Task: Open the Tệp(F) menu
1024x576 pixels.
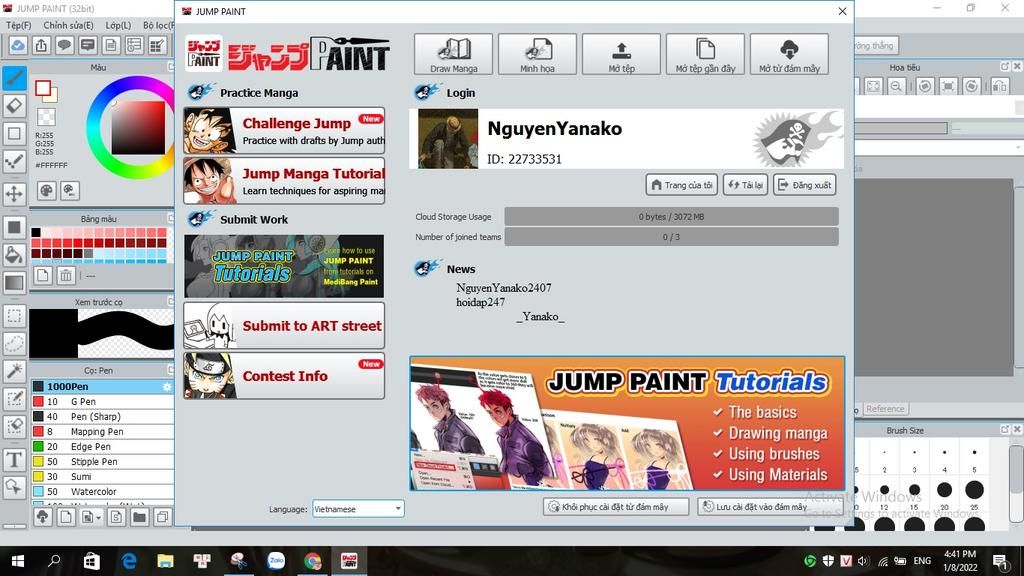Action: click(x=19, y=25)
